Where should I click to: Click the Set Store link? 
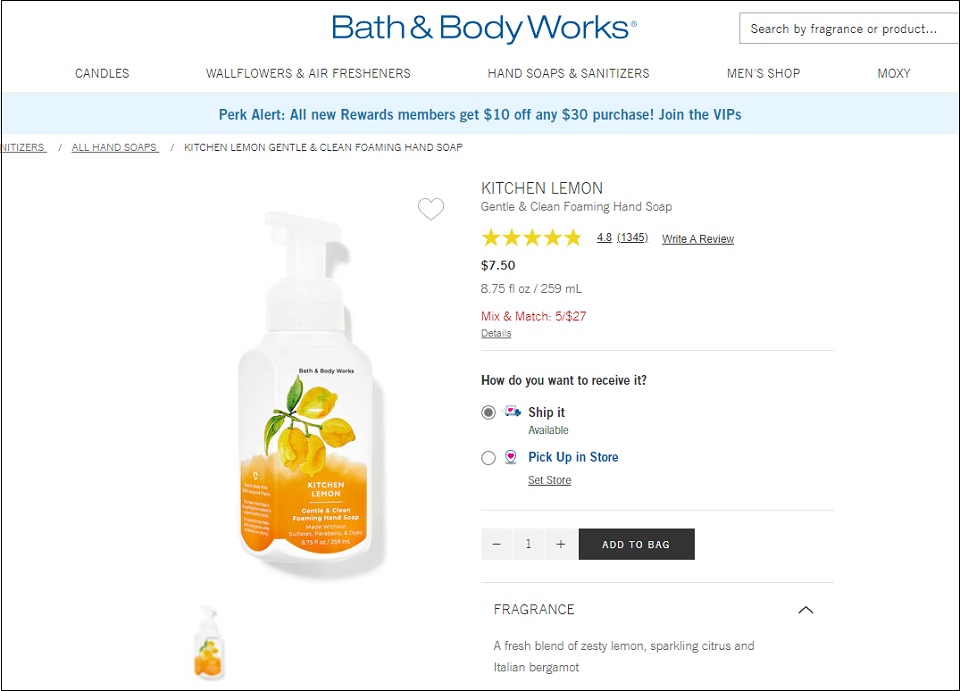550,480
